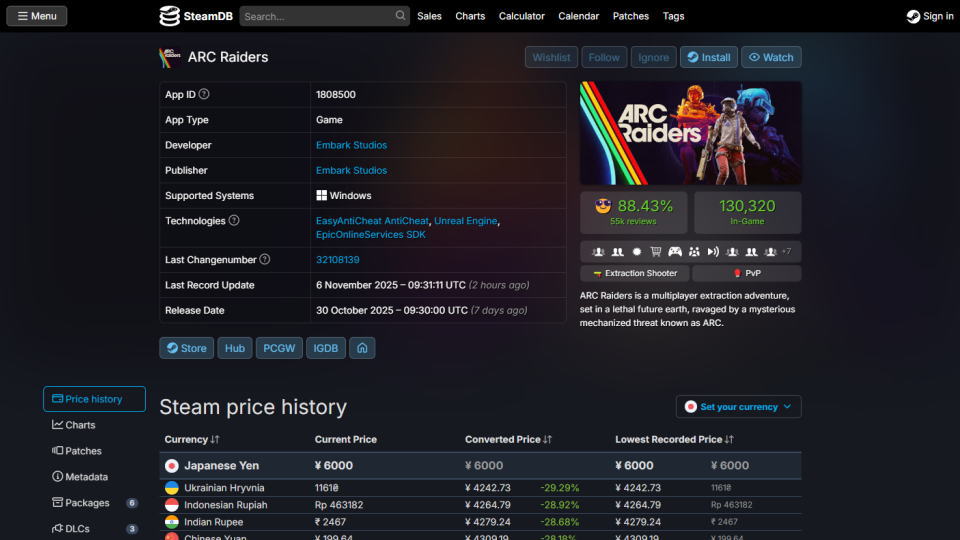Click the achievements badge category icon
This screenshot has height=540, width=960.
pos(637,252)
